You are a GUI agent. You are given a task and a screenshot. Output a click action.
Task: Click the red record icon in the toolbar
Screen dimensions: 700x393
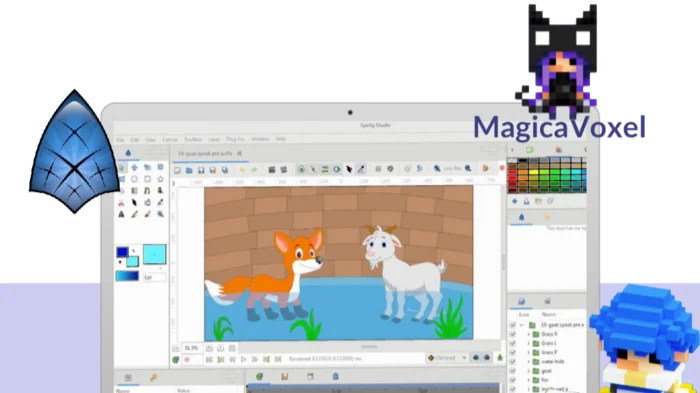[x=502, y=168]
